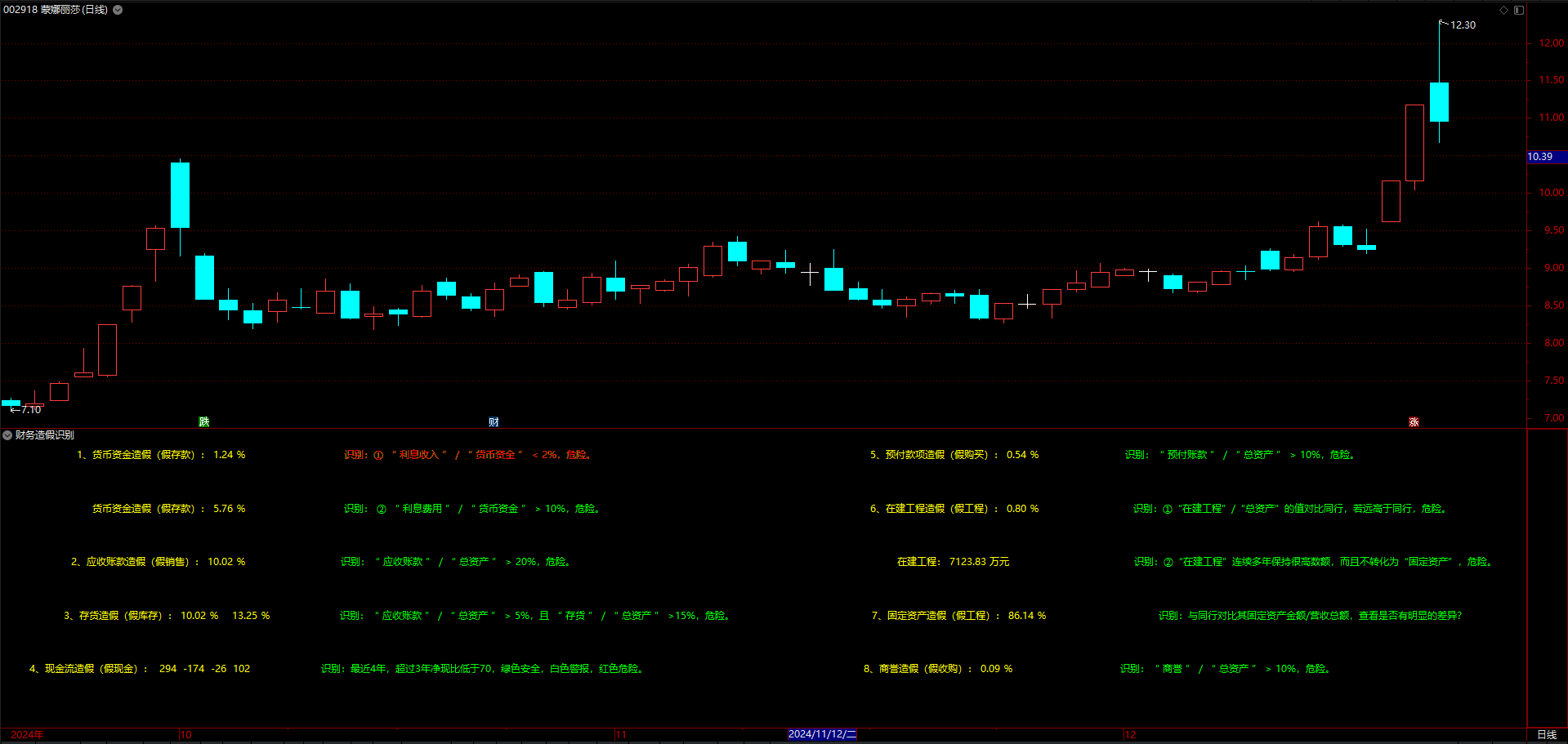
Task: Click the 存货/总资产 >15% rule text
Action: [x=536, y=616]
